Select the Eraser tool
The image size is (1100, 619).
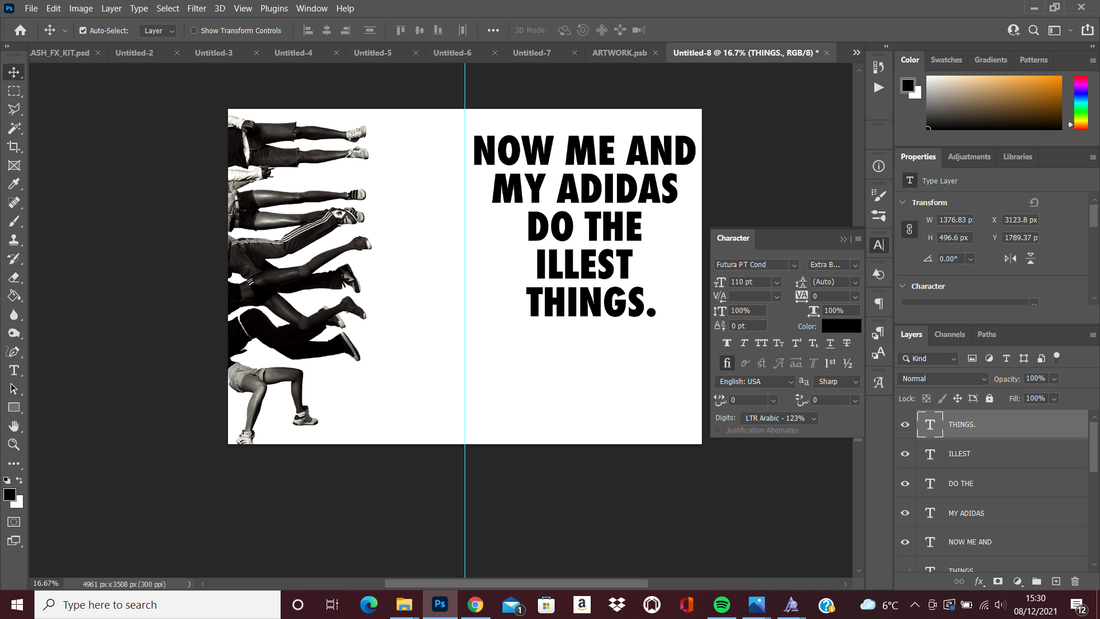pos(14,277)
